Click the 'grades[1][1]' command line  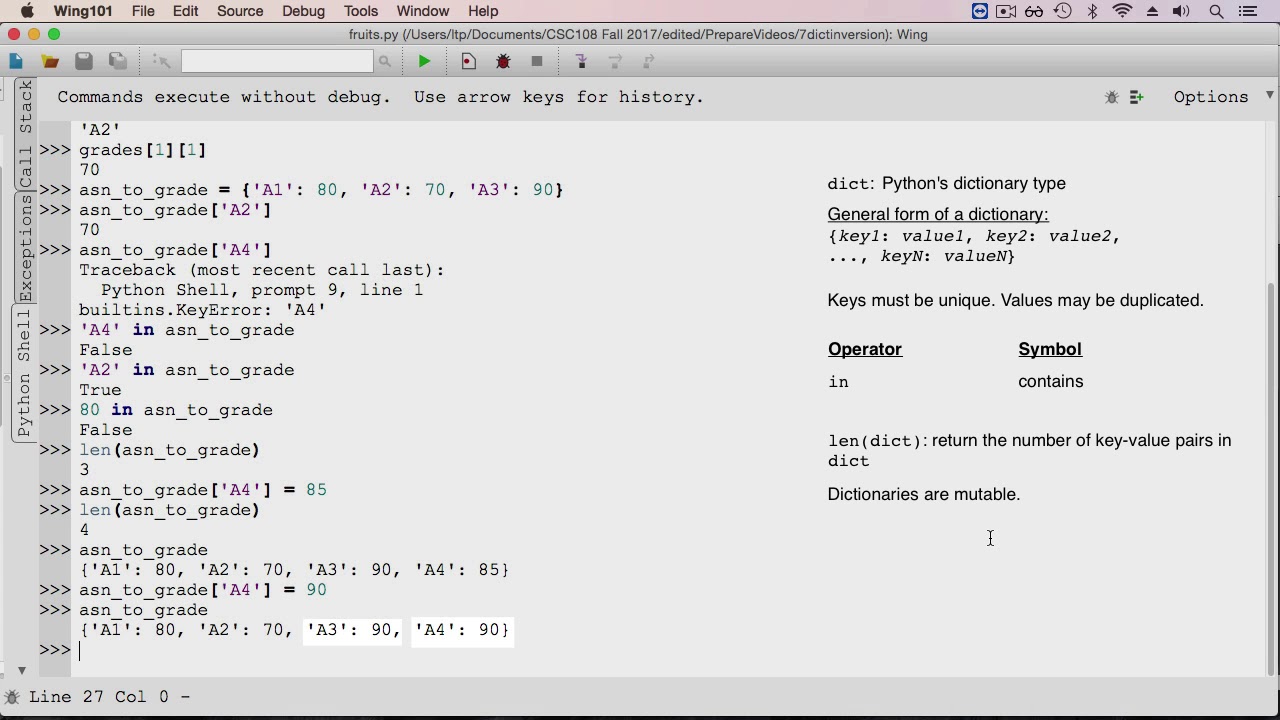point(143,150)
